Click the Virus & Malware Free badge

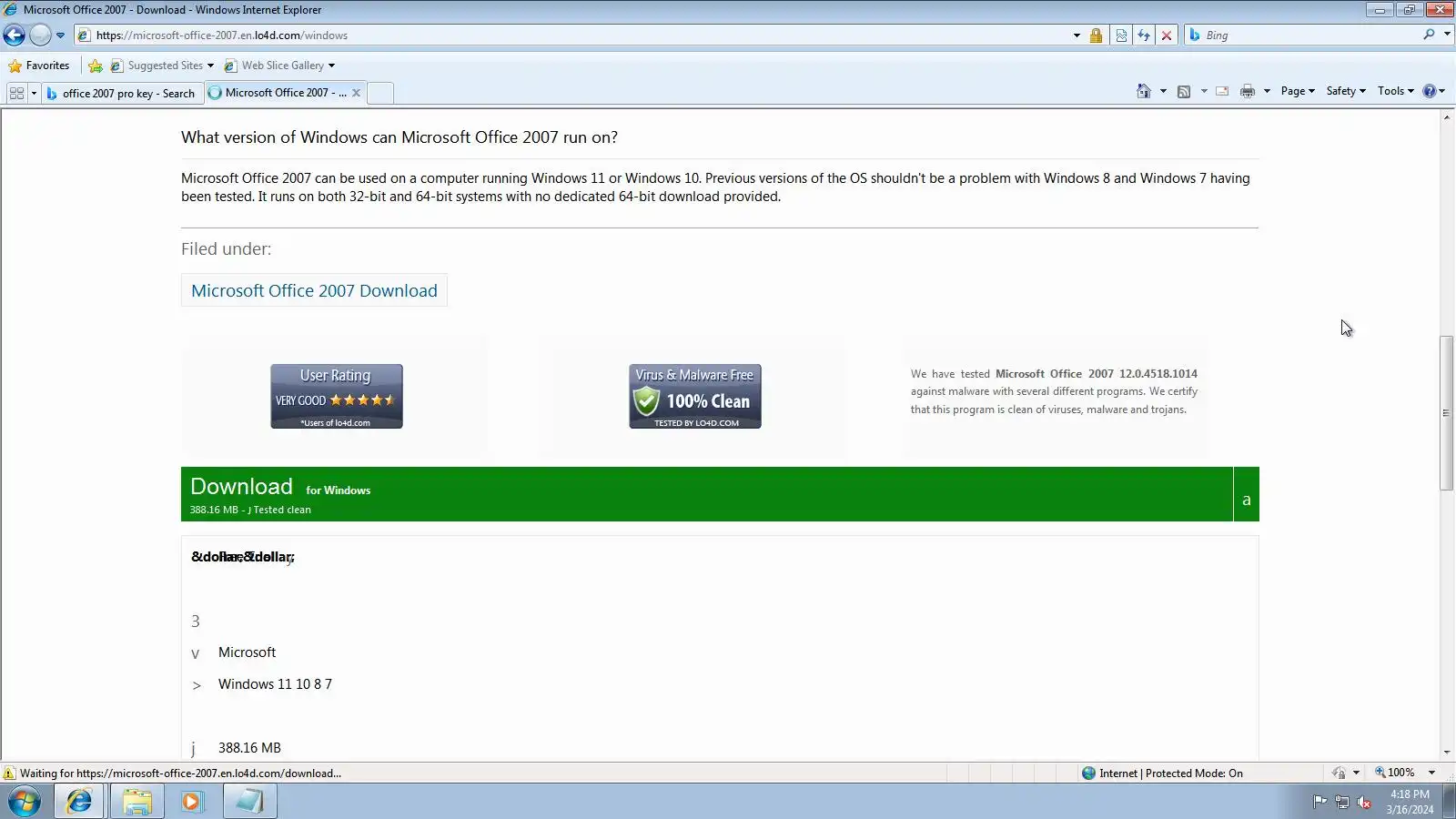(x=695, y=397)
